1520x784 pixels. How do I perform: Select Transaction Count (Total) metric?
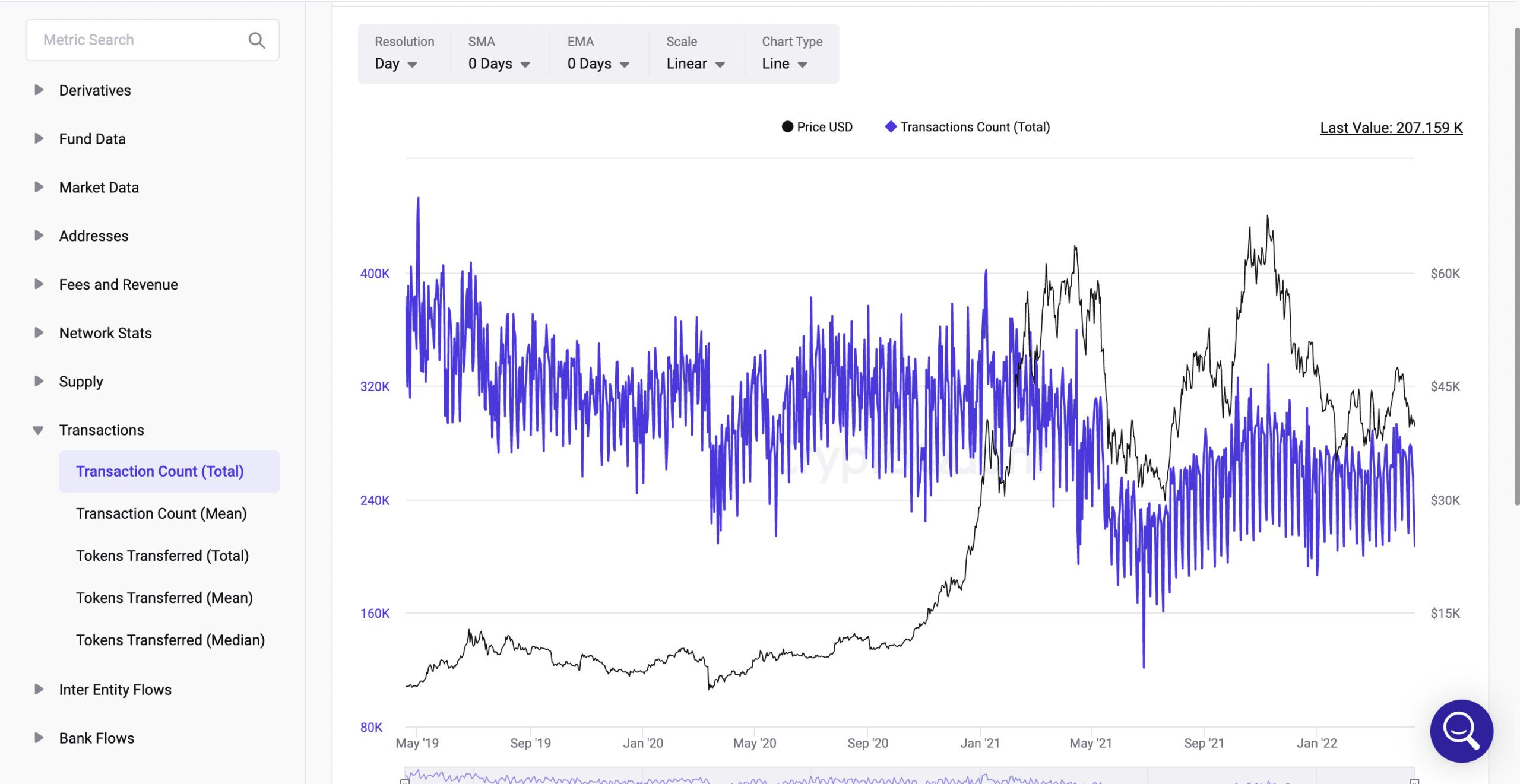click(x=169, y=471)
